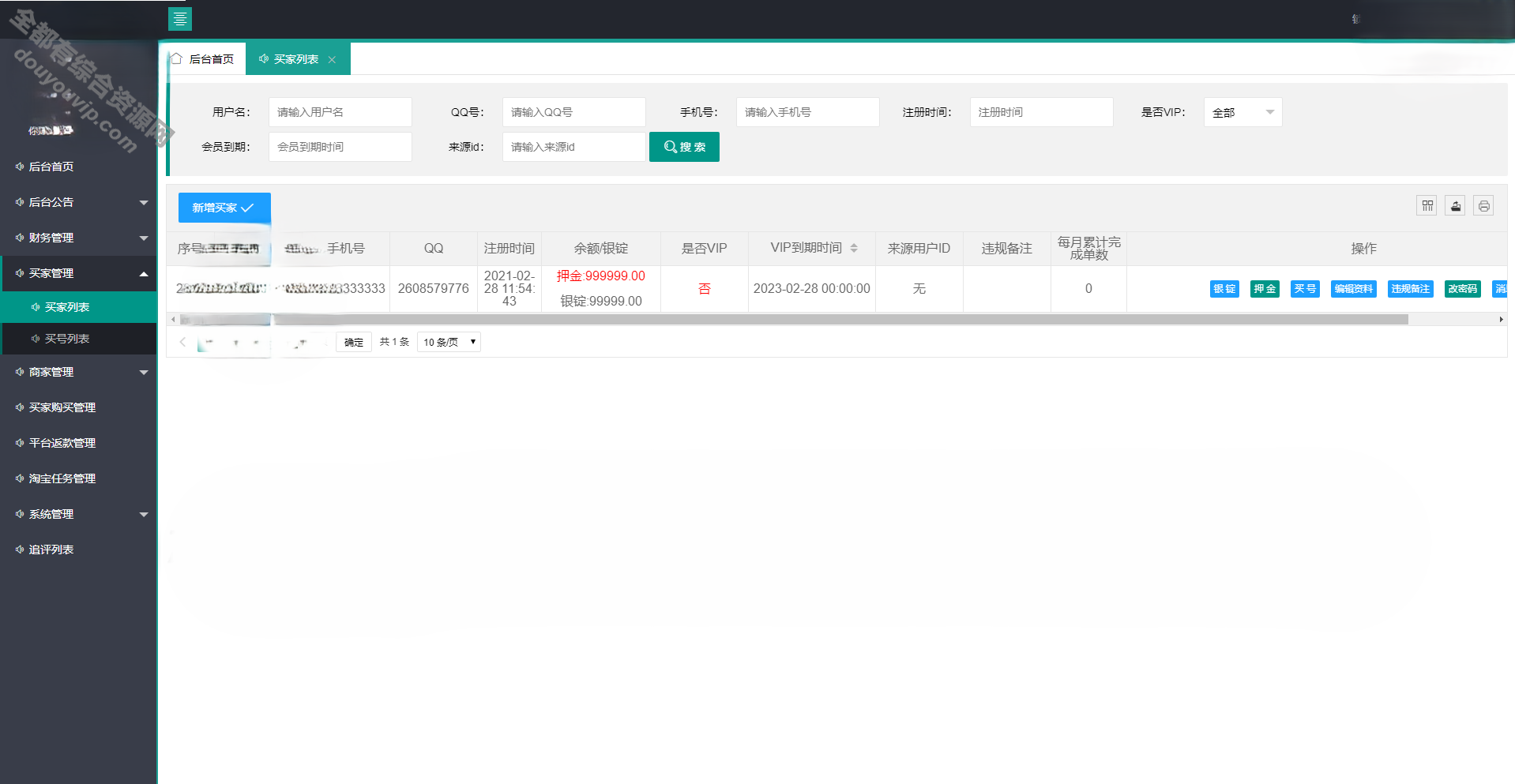This screenshot has height=784, width=1515.
Task: Click the 是否VIP column header
Action: [705, 249]
